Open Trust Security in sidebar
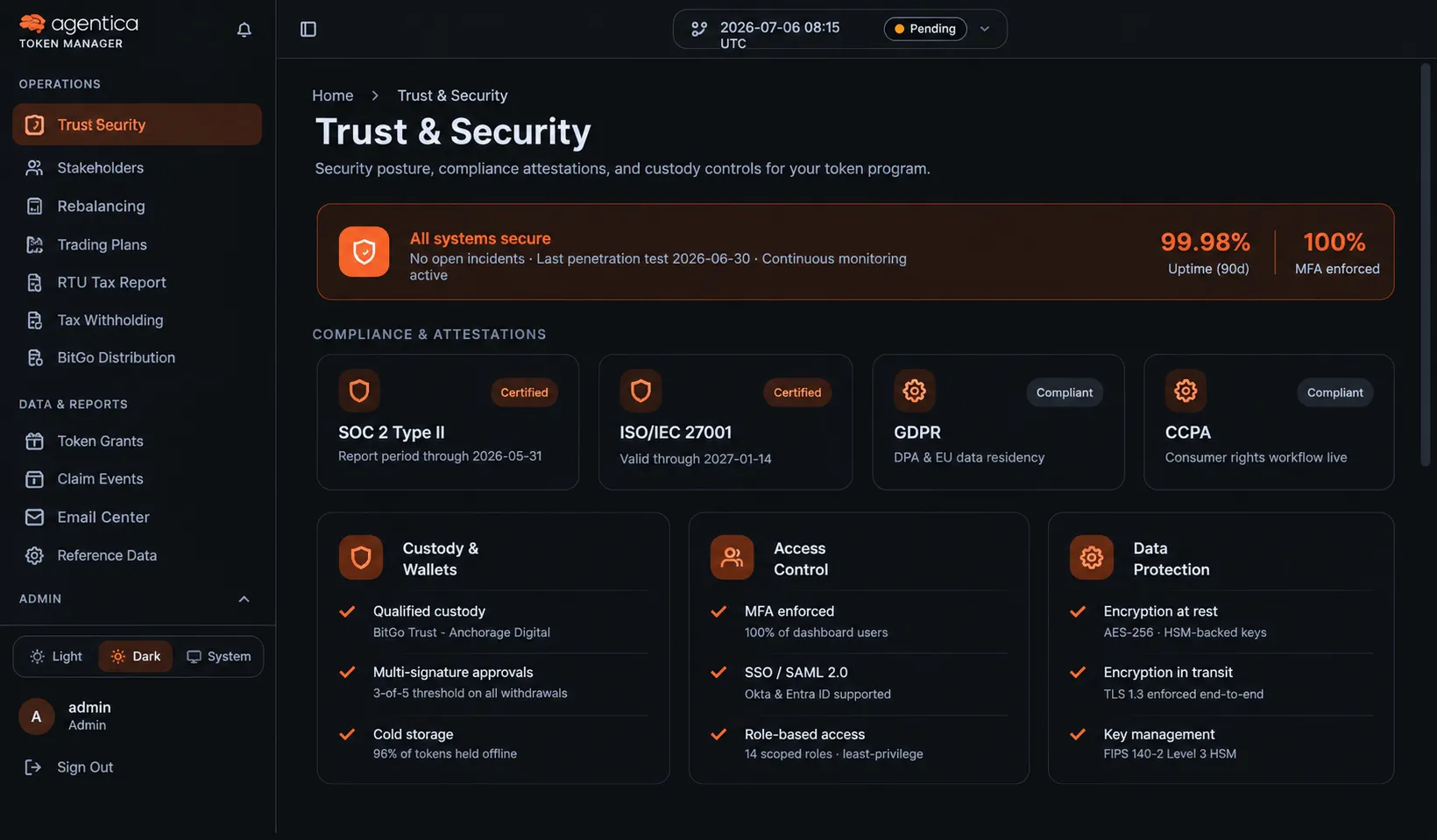Image resolution: width=1437 pixels, height=840 pixels. point(137,124)
